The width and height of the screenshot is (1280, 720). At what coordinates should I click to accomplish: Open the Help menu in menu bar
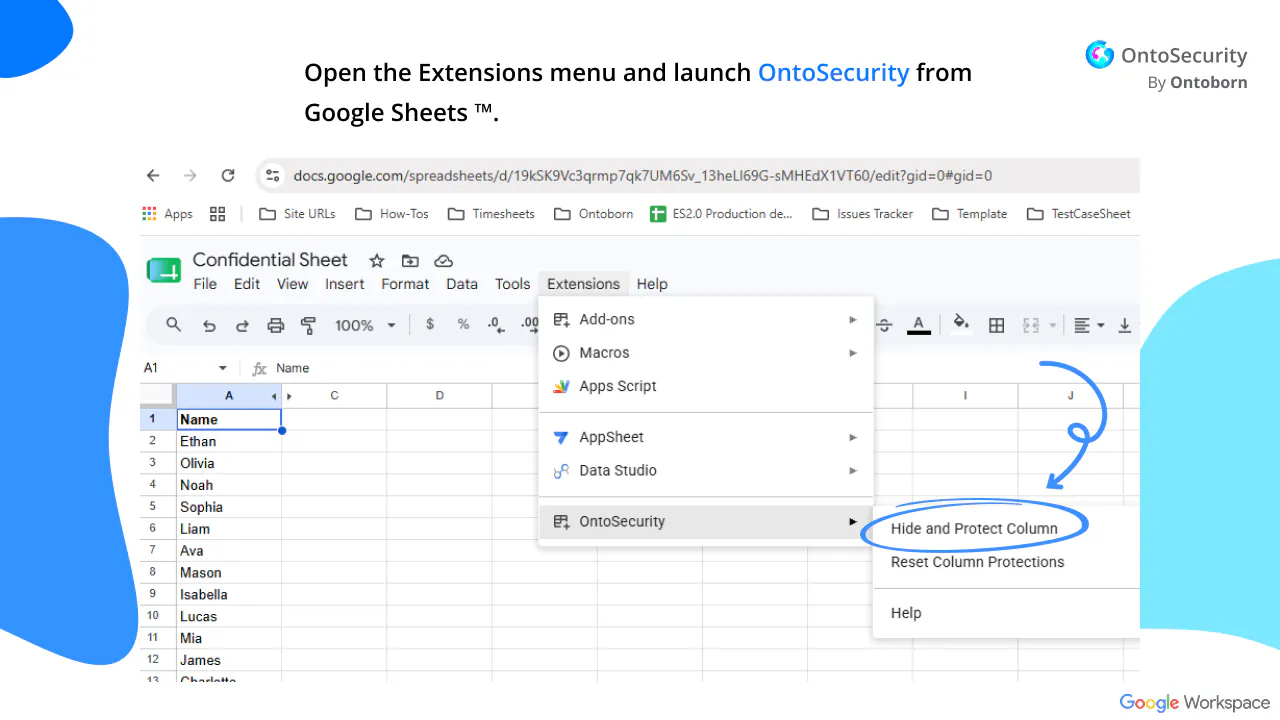(652, 284)
